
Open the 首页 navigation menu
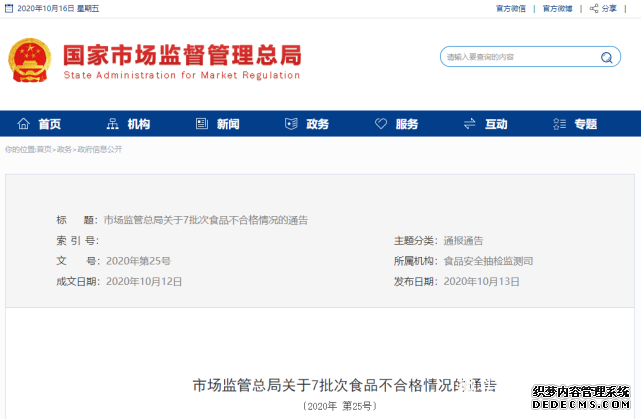tap(49, 124)
